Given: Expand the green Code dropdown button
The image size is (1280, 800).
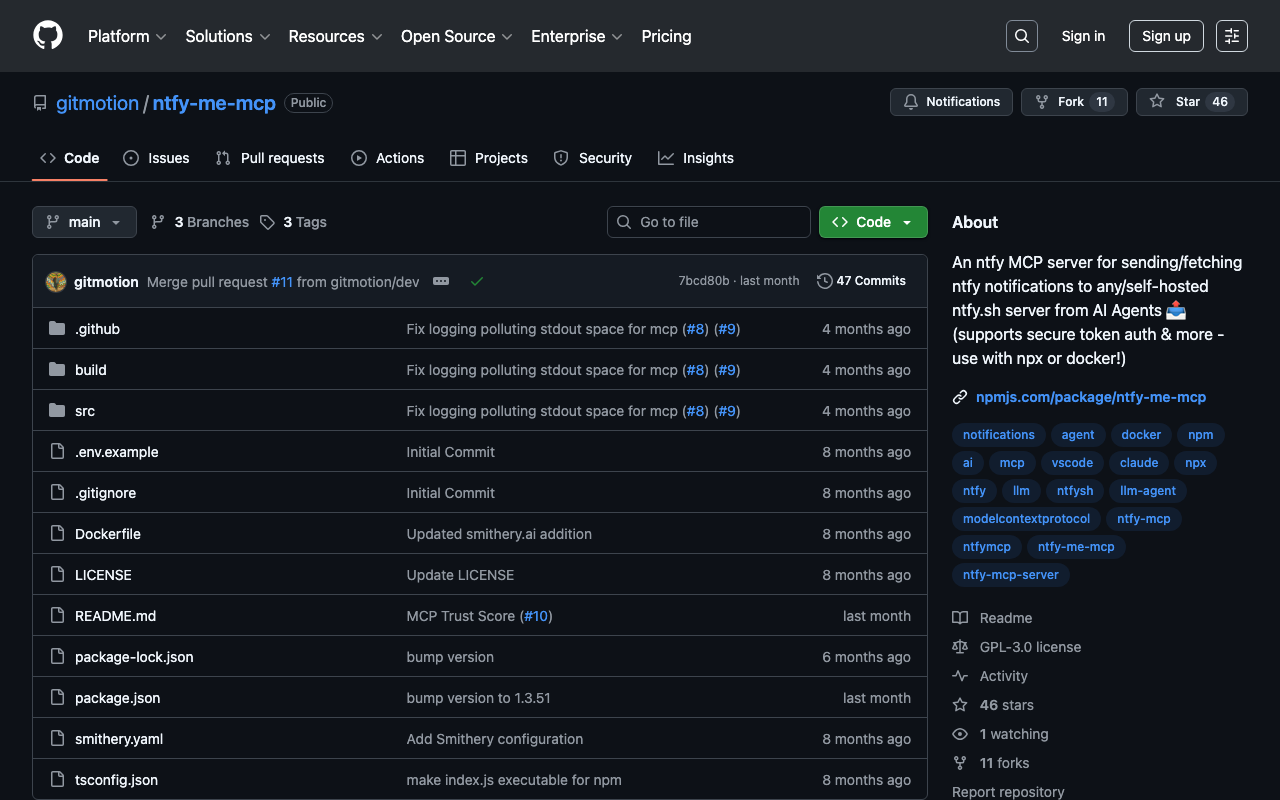Looking at the screenshot, I should 873,222.
